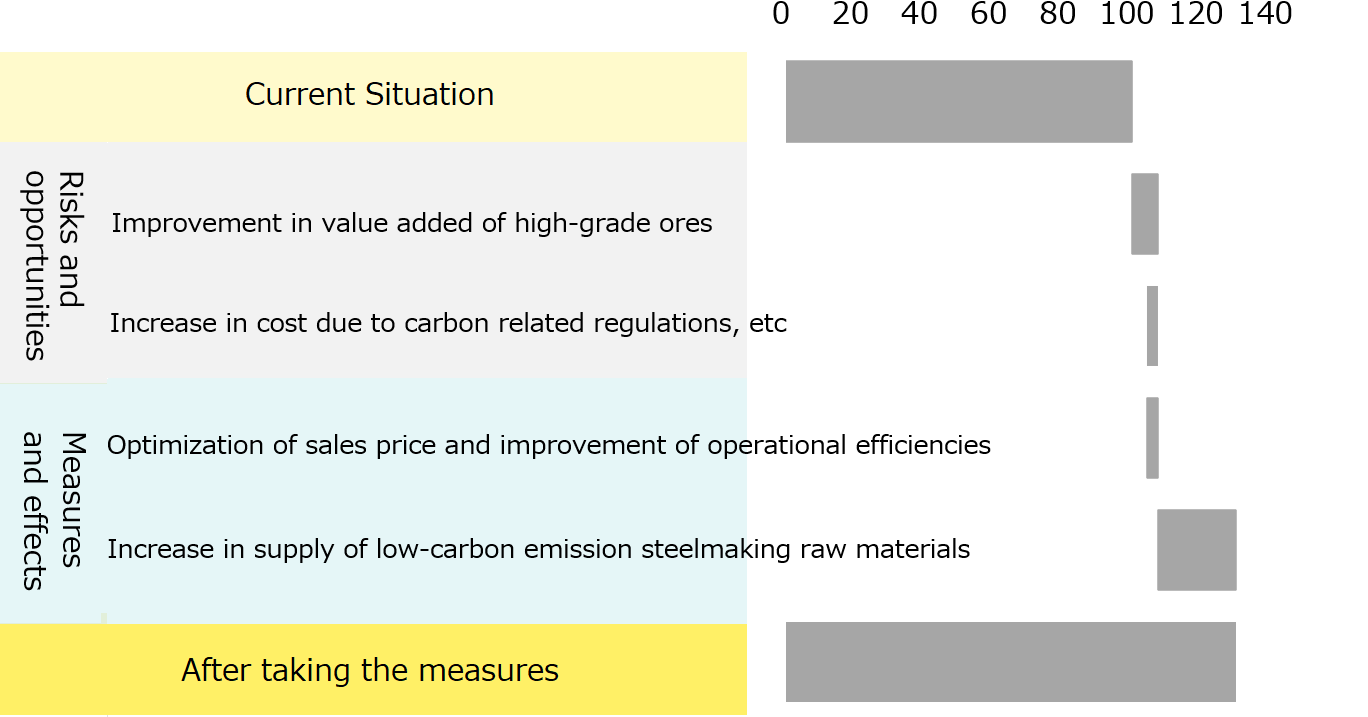Click axis tick label 60
Screen dimensions: 1368x717
988,14
